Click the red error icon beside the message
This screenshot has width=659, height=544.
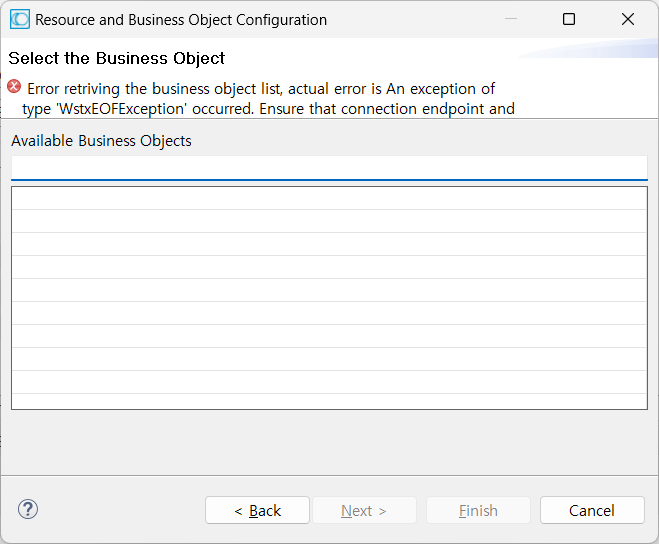(14, 88)
